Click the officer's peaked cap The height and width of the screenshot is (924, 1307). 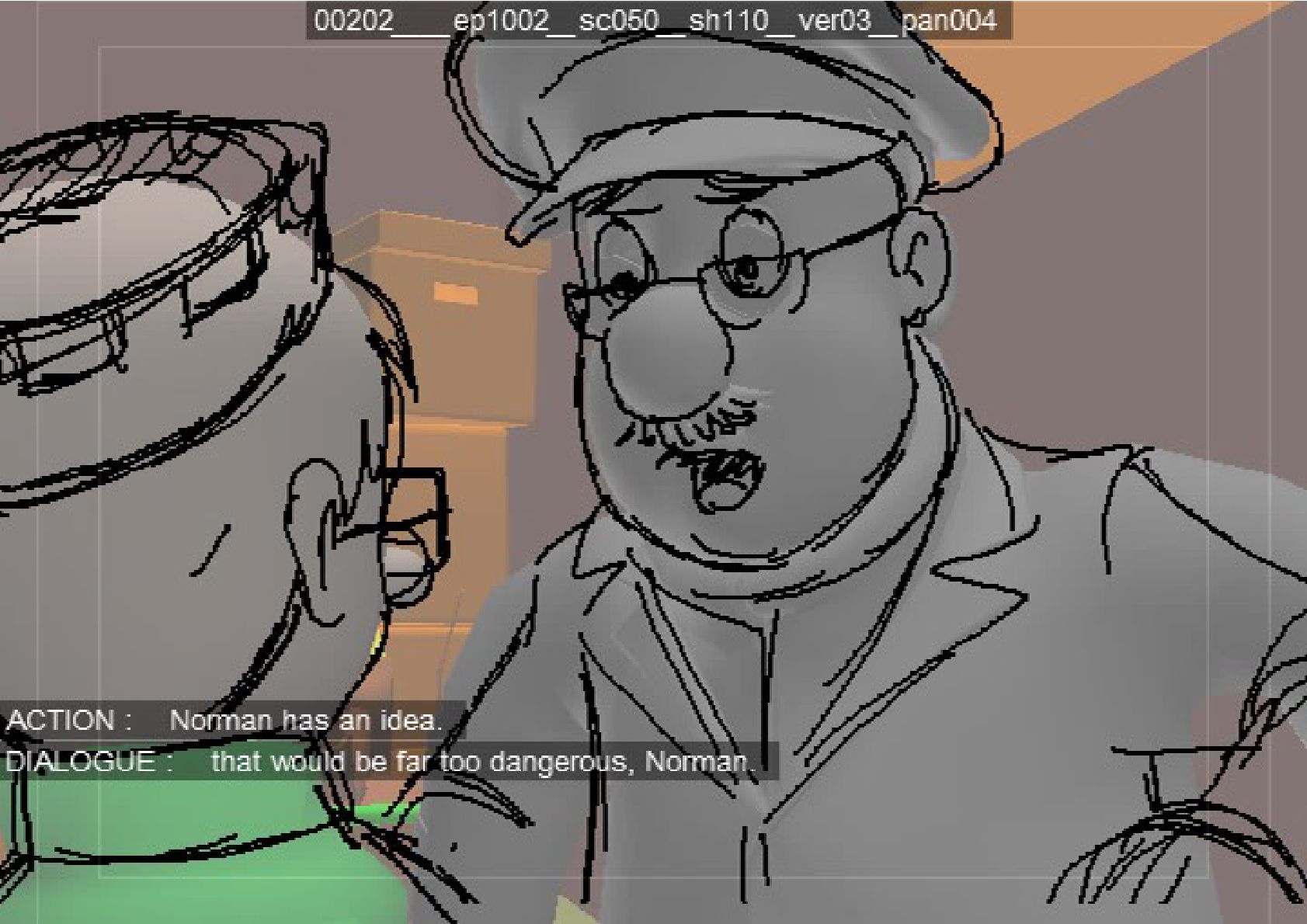tap(722, 116)
